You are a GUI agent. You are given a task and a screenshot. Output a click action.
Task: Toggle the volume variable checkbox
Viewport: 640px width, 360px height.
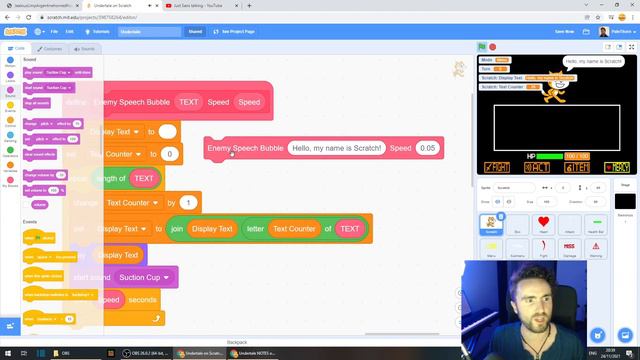pyautogui.click(x=27, y=204)
